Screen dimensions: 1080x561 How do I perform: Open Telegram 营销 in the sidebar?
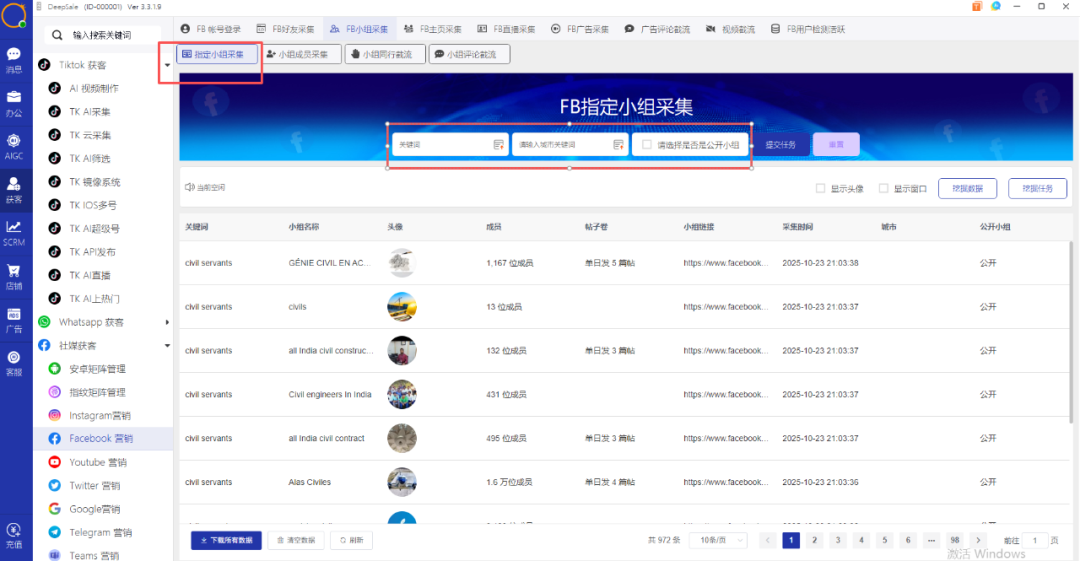(x=100, y=532)
